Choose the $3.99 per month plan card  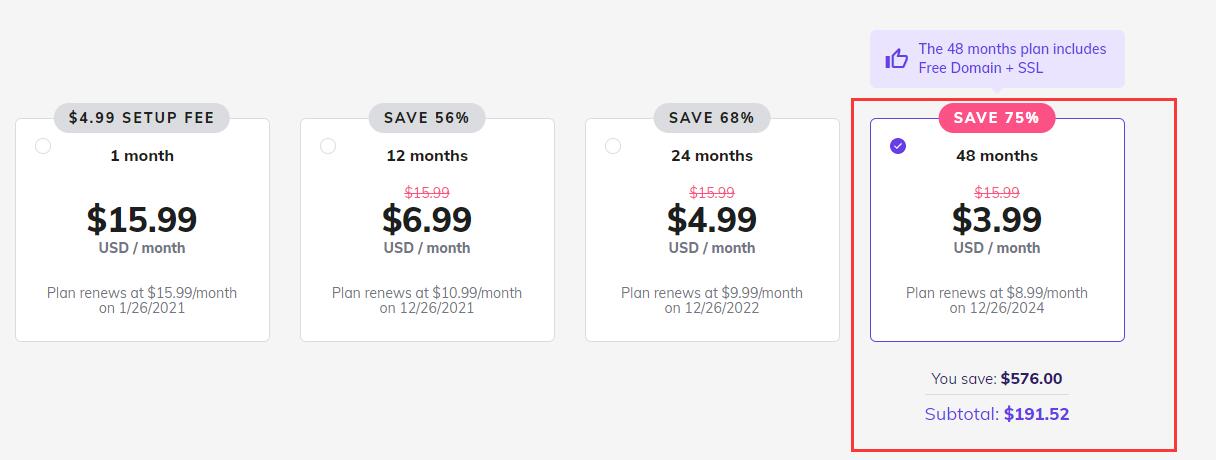[x=997, y=230]
